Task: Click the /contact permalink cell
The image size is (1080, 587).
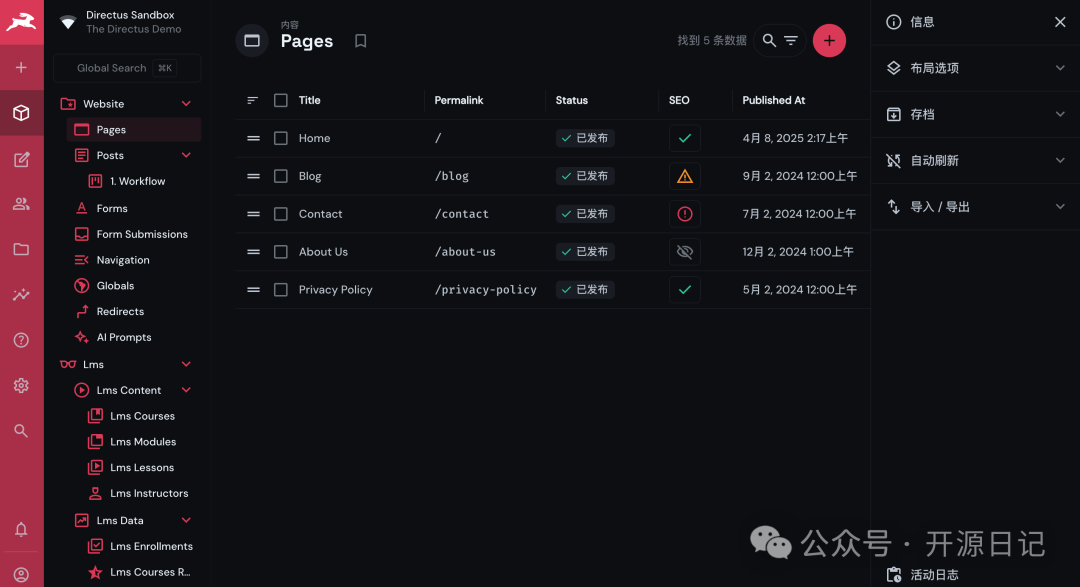Action: (x=461, y=214)
